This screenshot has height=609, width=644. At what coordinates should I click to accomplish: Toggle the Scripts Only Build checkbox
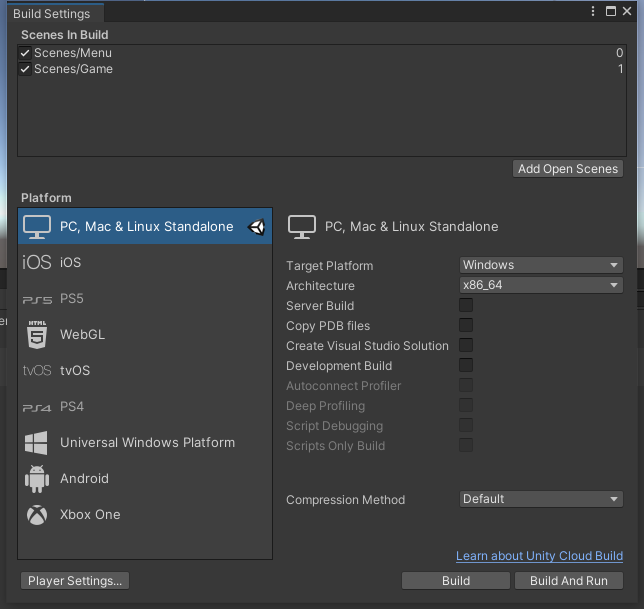466,445
